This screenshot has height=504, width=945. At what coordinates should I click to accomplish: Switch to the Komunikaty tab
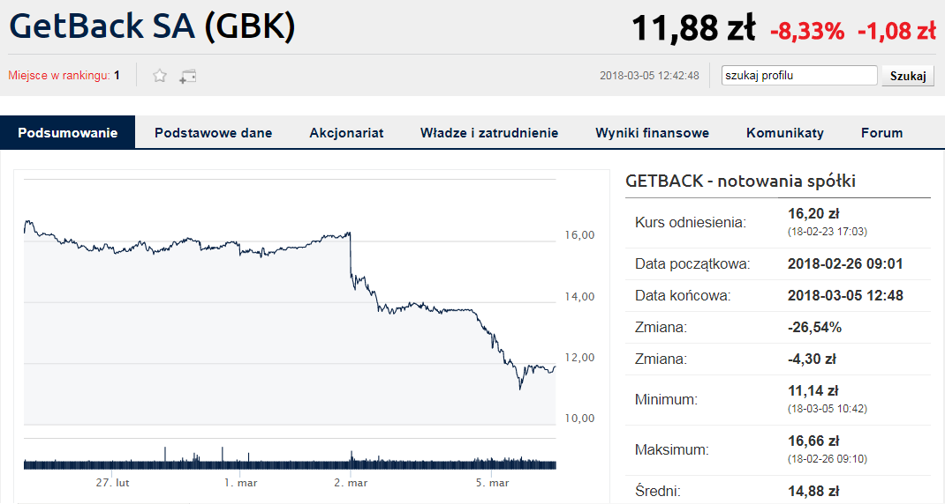click(785, 133)
